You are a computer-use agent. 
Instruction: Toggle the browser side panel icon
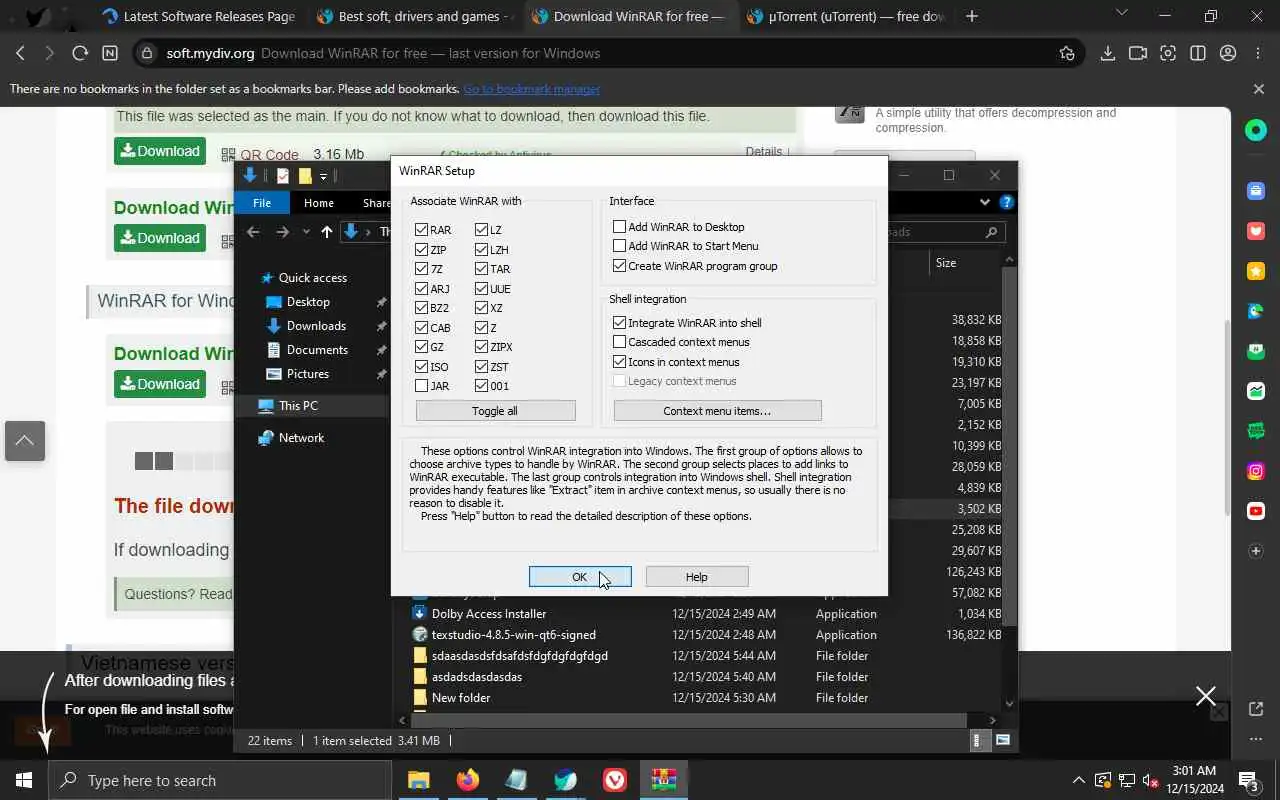pyautogui.click(x=1198, y=53)
